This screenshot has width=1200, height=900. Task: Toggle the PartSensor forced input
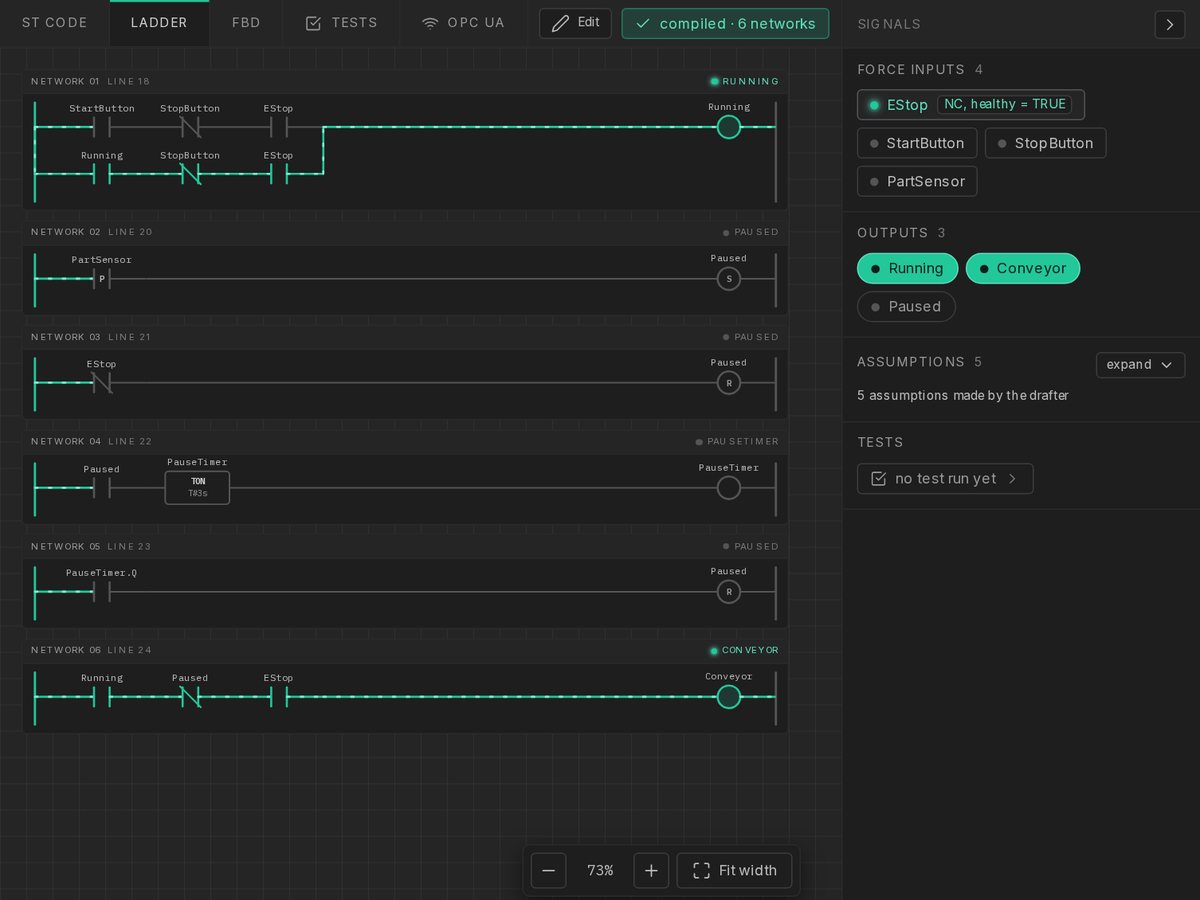pos(917,181)
